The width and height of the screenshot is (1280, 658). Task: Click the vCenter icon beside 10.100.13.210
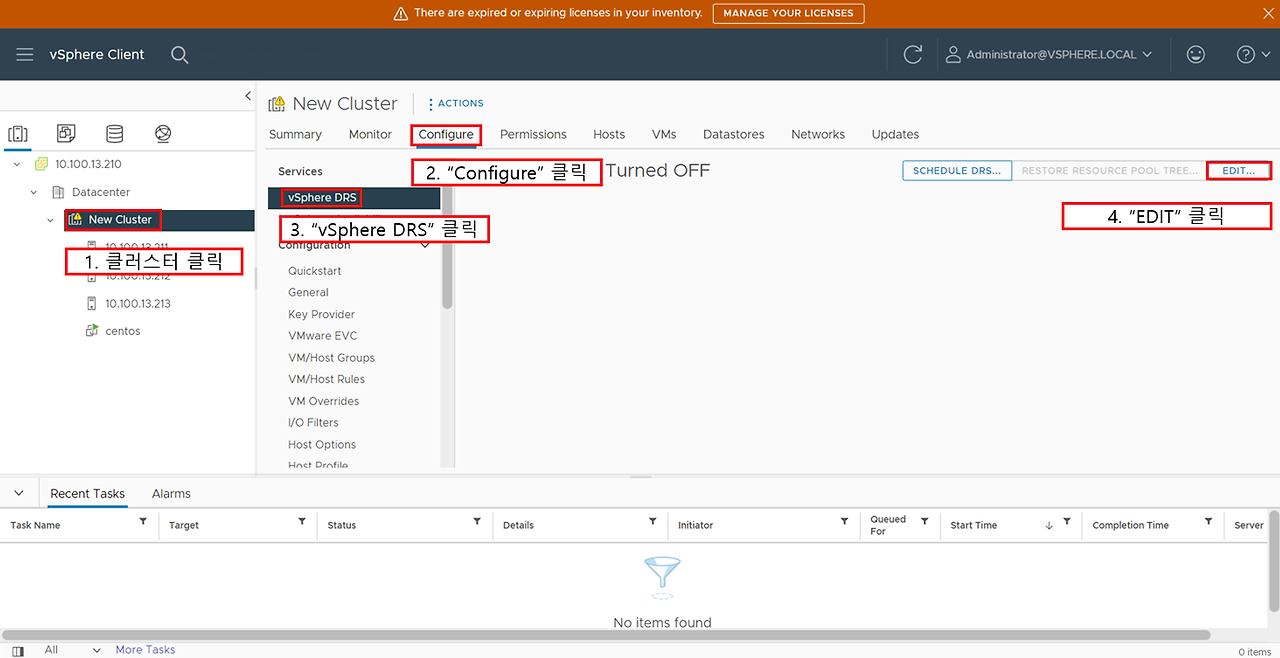41,164
